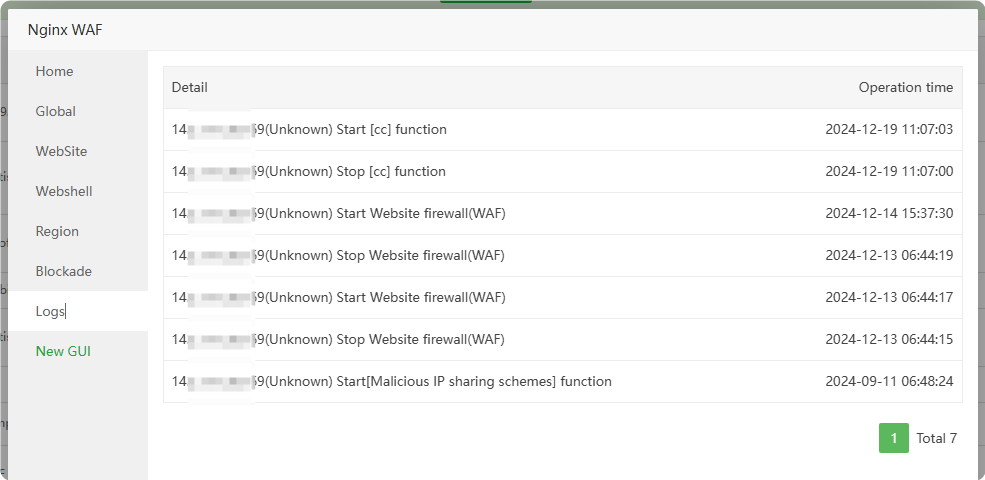
Task: Click the 2024-12-14 15:37:30 timestamp
Action: point(888,214)
